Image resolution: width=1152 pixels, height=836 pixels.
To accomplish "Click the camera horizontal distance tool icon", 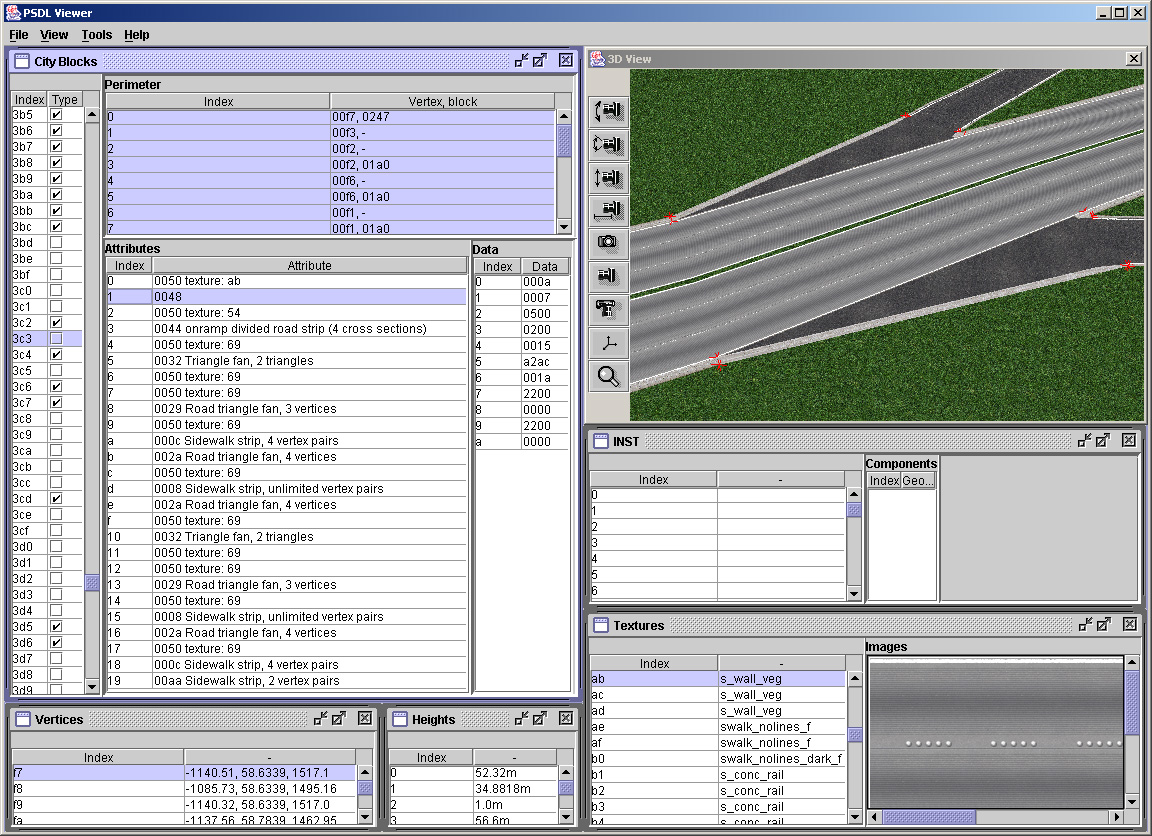I will [x=608, y=209].
